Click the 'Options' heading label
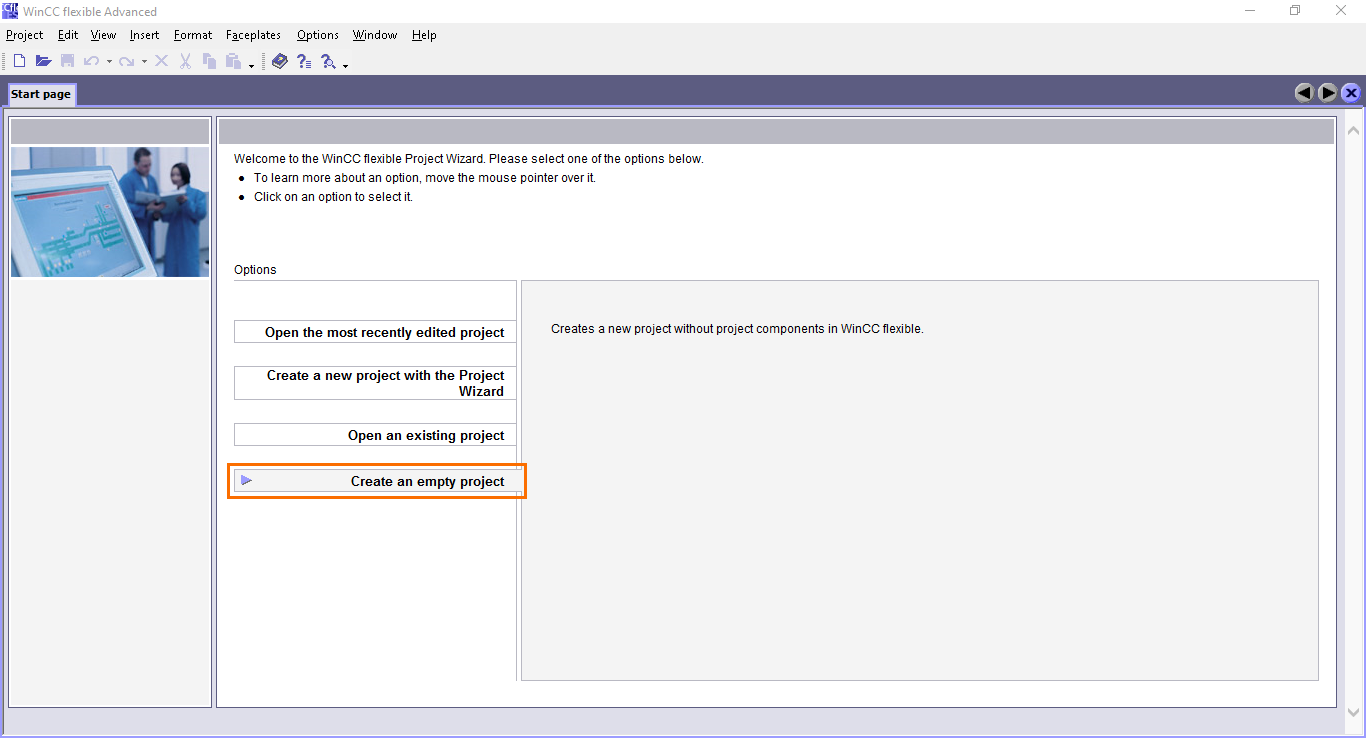1366x738 pixels. click(x=255, y=270)
